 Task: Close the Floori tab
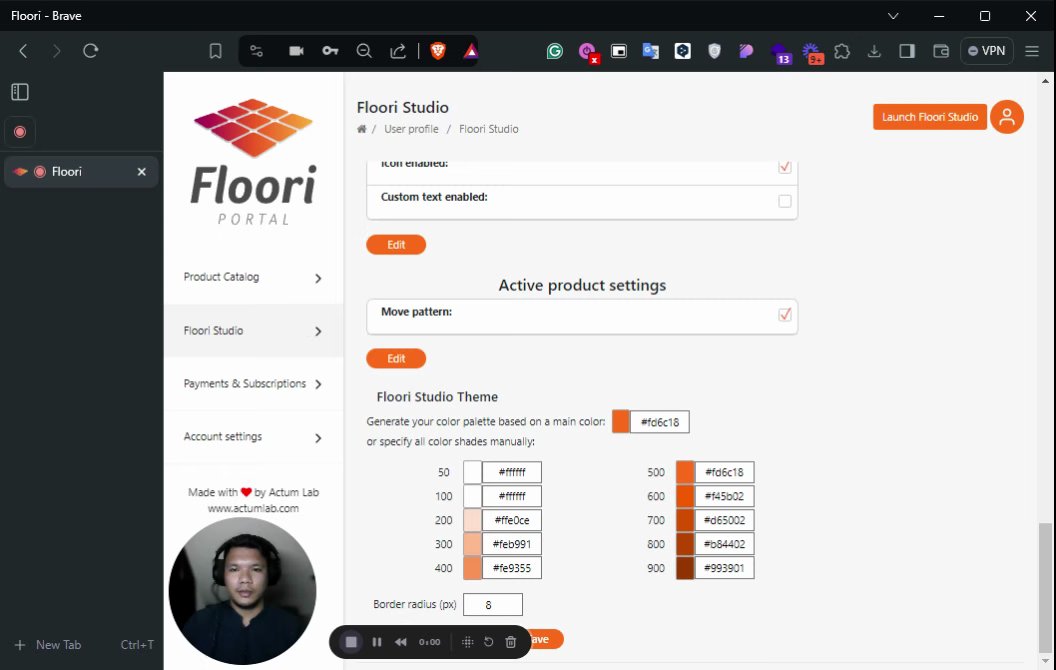pyautogui.click(x=141, y=172)
